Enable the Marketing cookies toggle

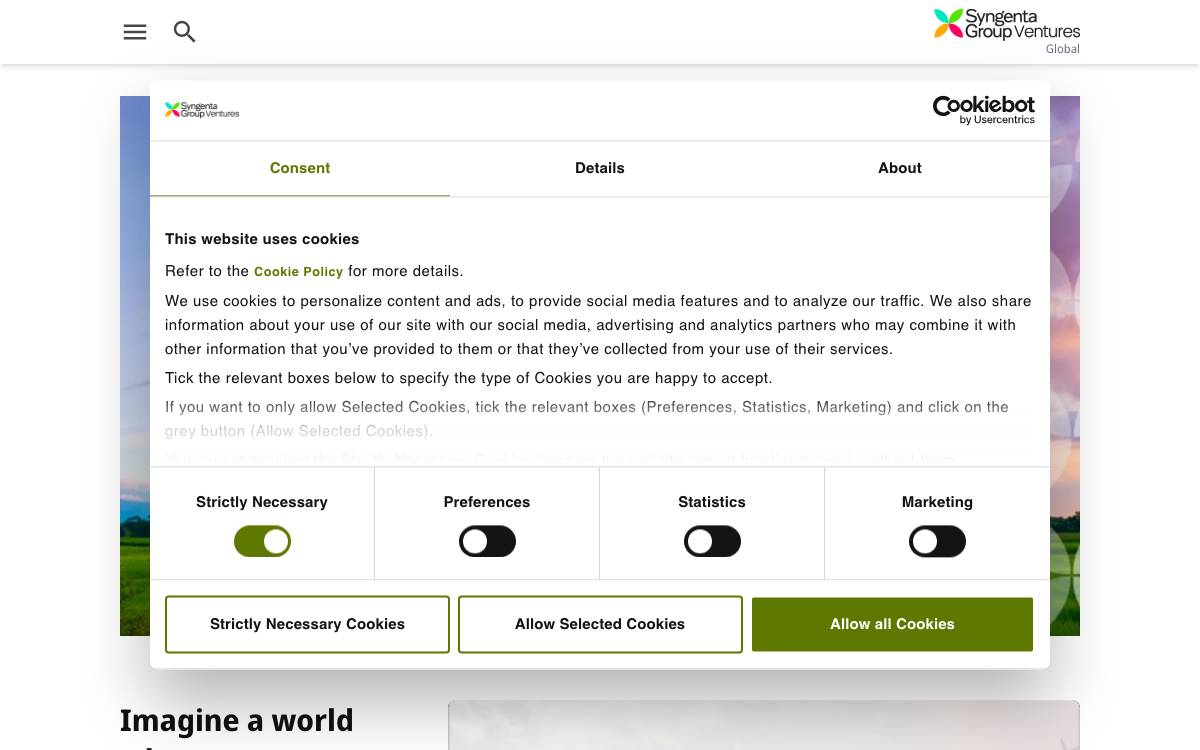[937, 542]
